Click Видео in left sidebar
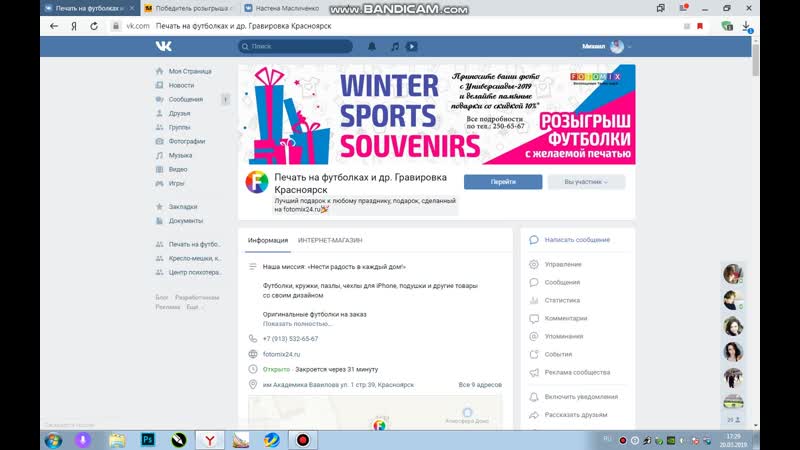 click(x=178, y=169)
